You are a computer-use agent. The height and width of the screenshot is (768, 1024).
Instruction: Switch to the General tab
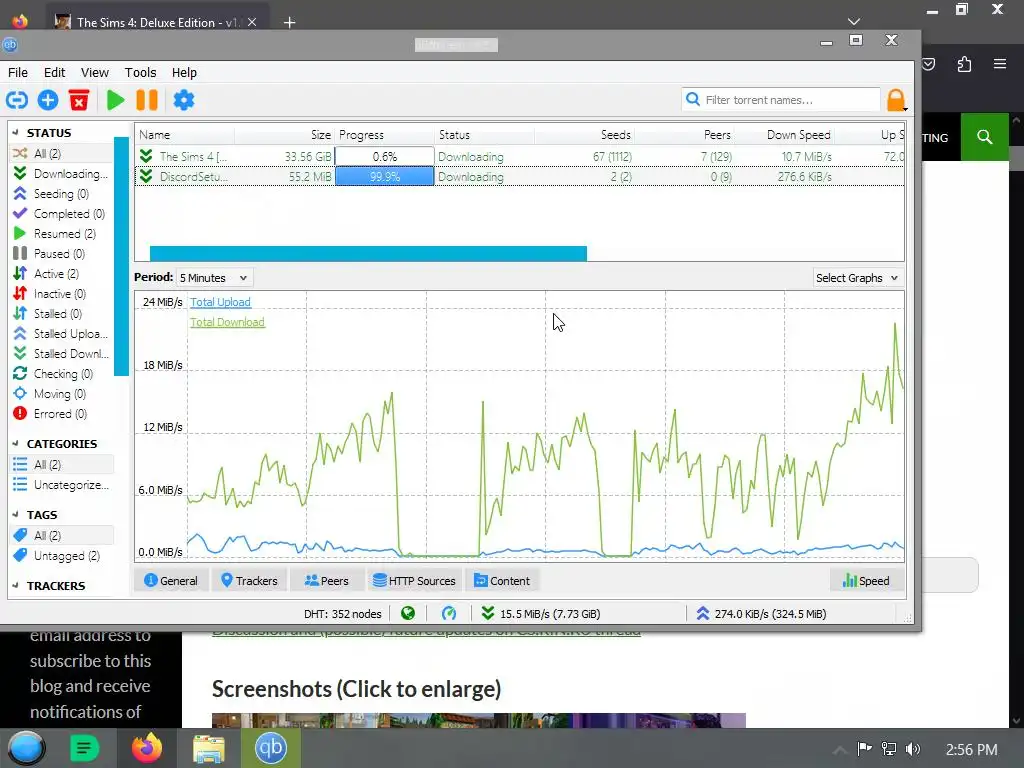170,581
